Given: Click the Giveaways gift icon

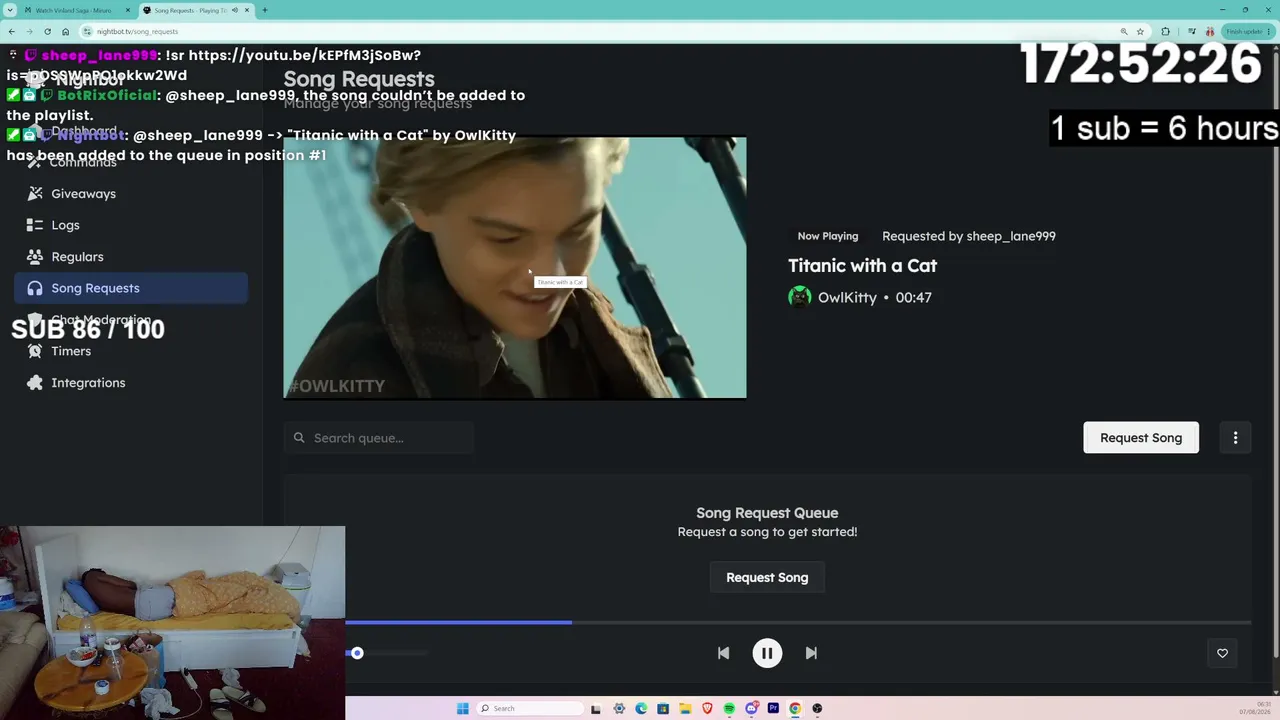Looking at the screenshot, I should point(35,194).
